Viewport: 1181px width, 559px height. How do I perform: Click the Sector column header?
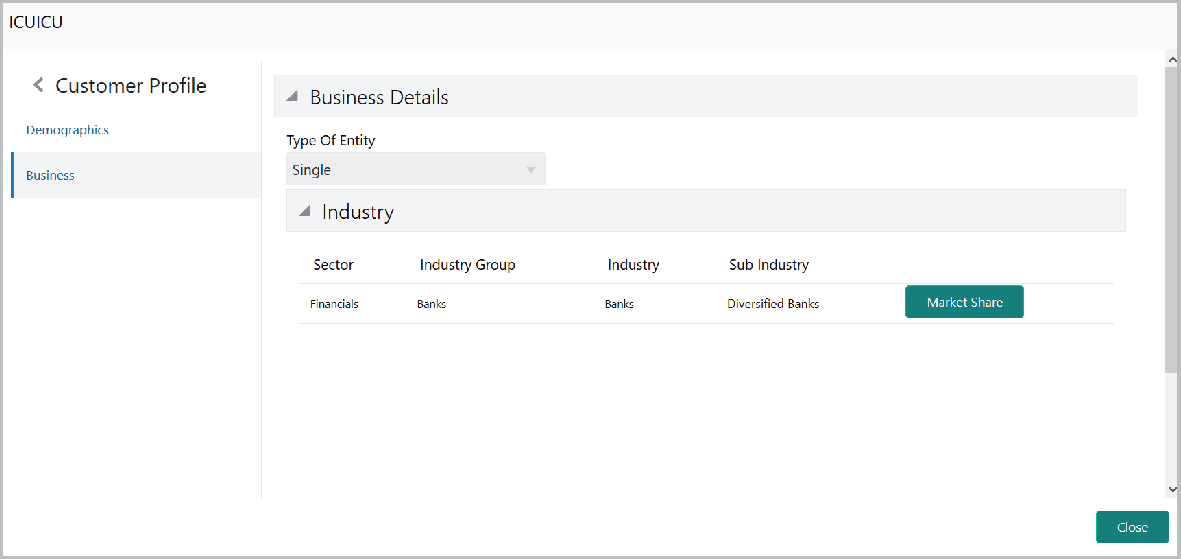pos(333,265)
